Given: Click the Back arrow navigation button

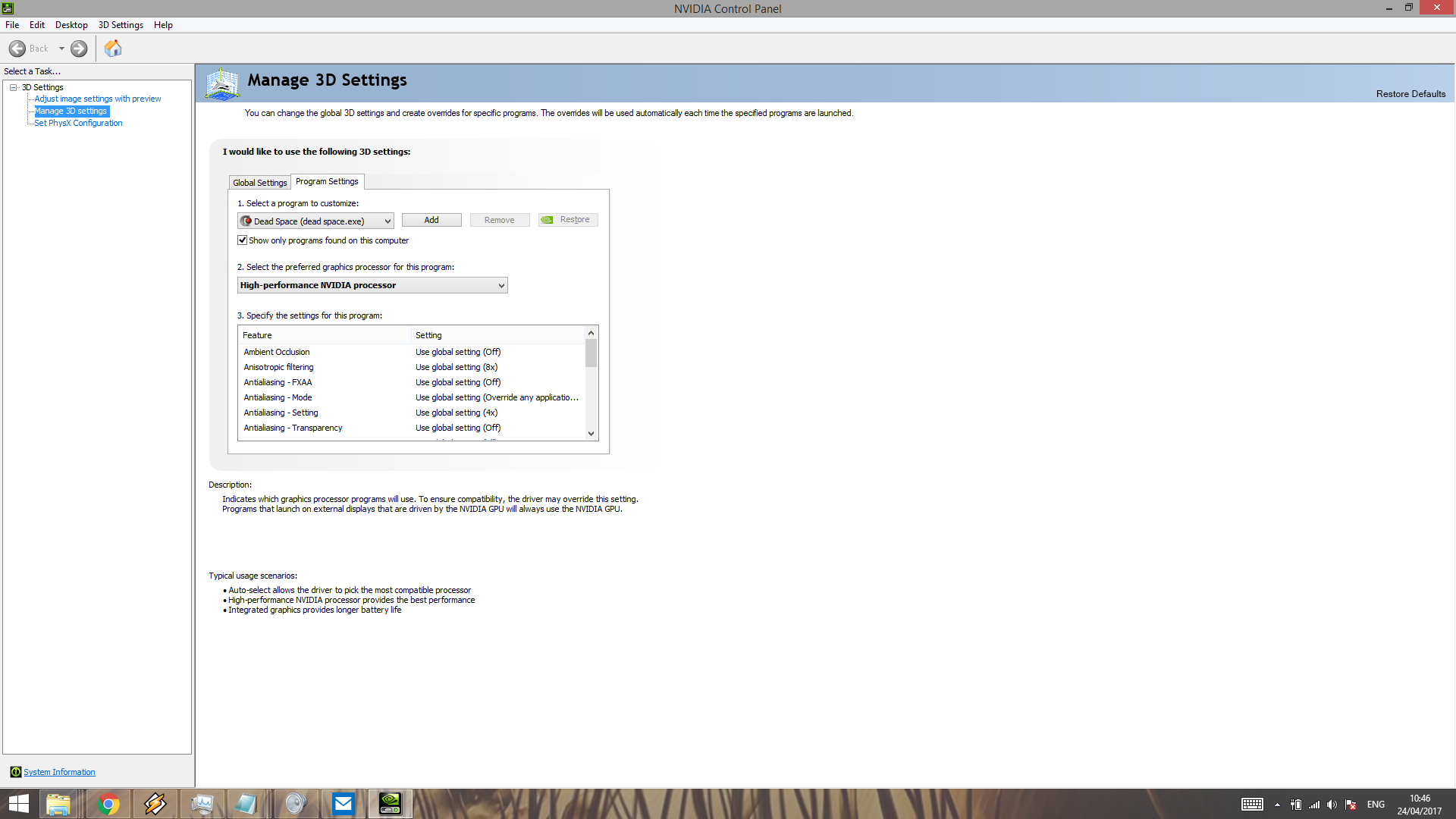Looking at the screenshot, I should [17, 49].
